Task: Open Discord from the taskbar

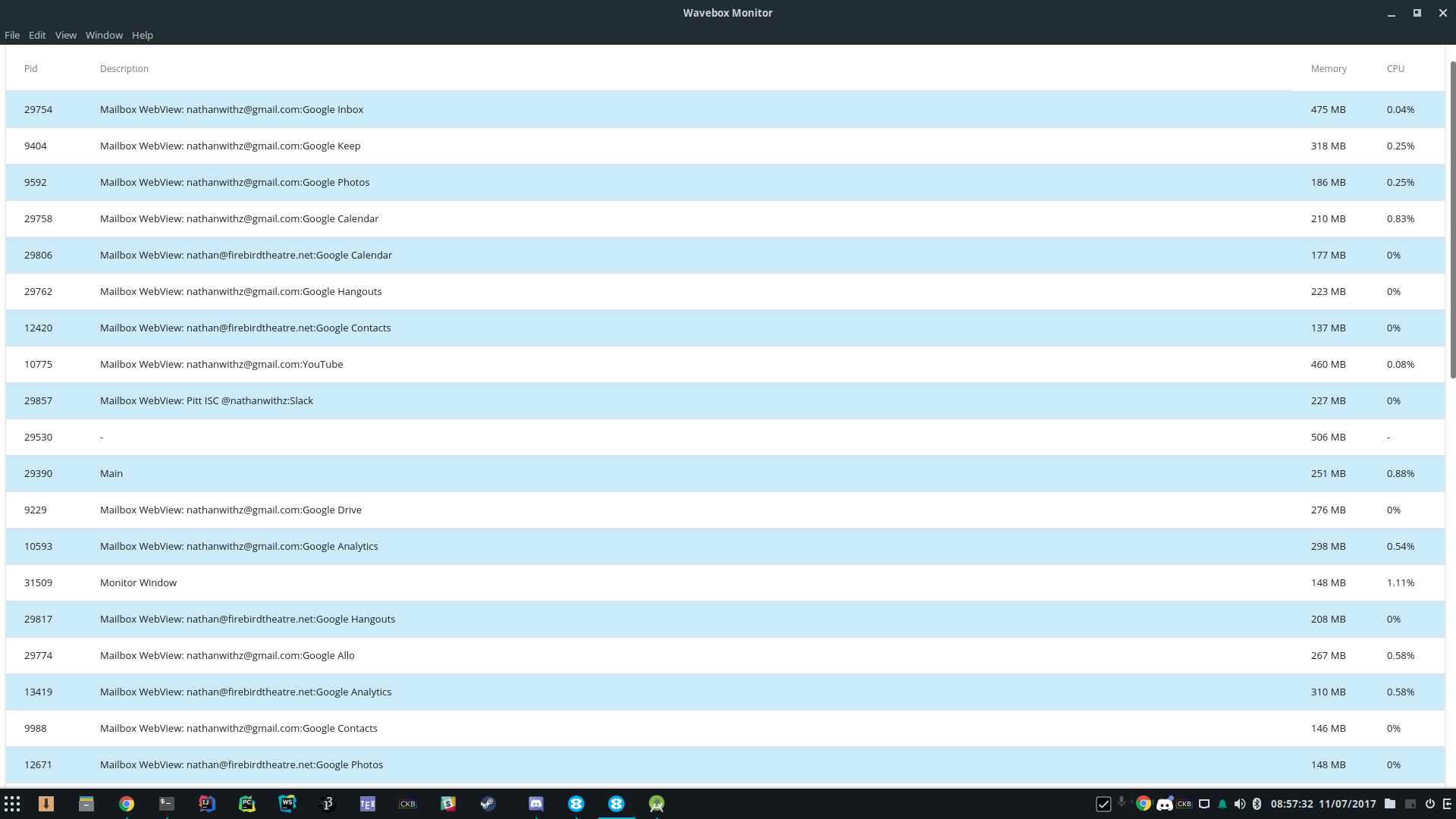Action: 536,804
